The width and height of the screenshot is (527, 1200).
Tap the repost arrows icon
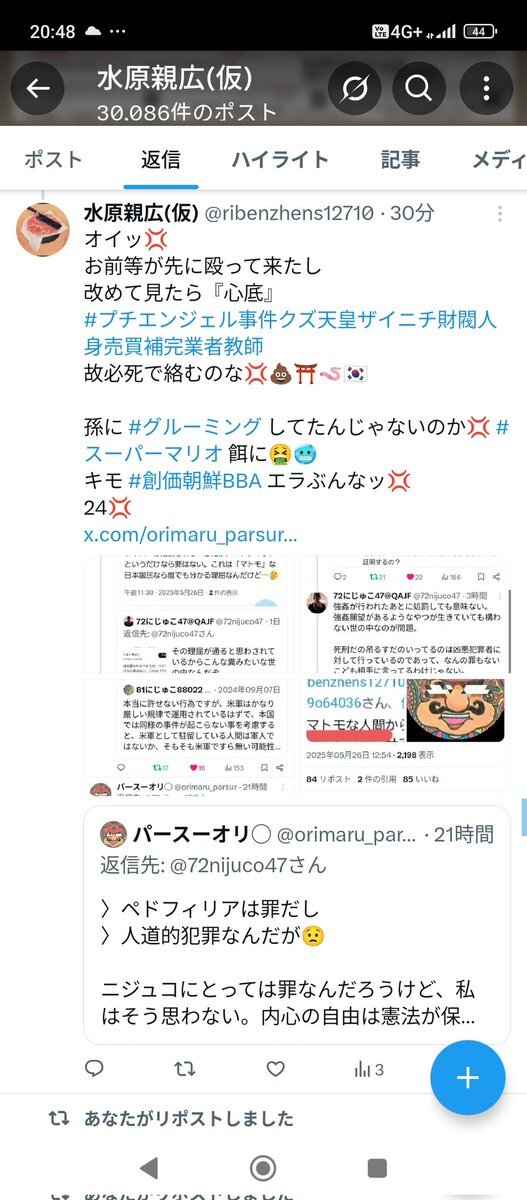click(185, 1069)
